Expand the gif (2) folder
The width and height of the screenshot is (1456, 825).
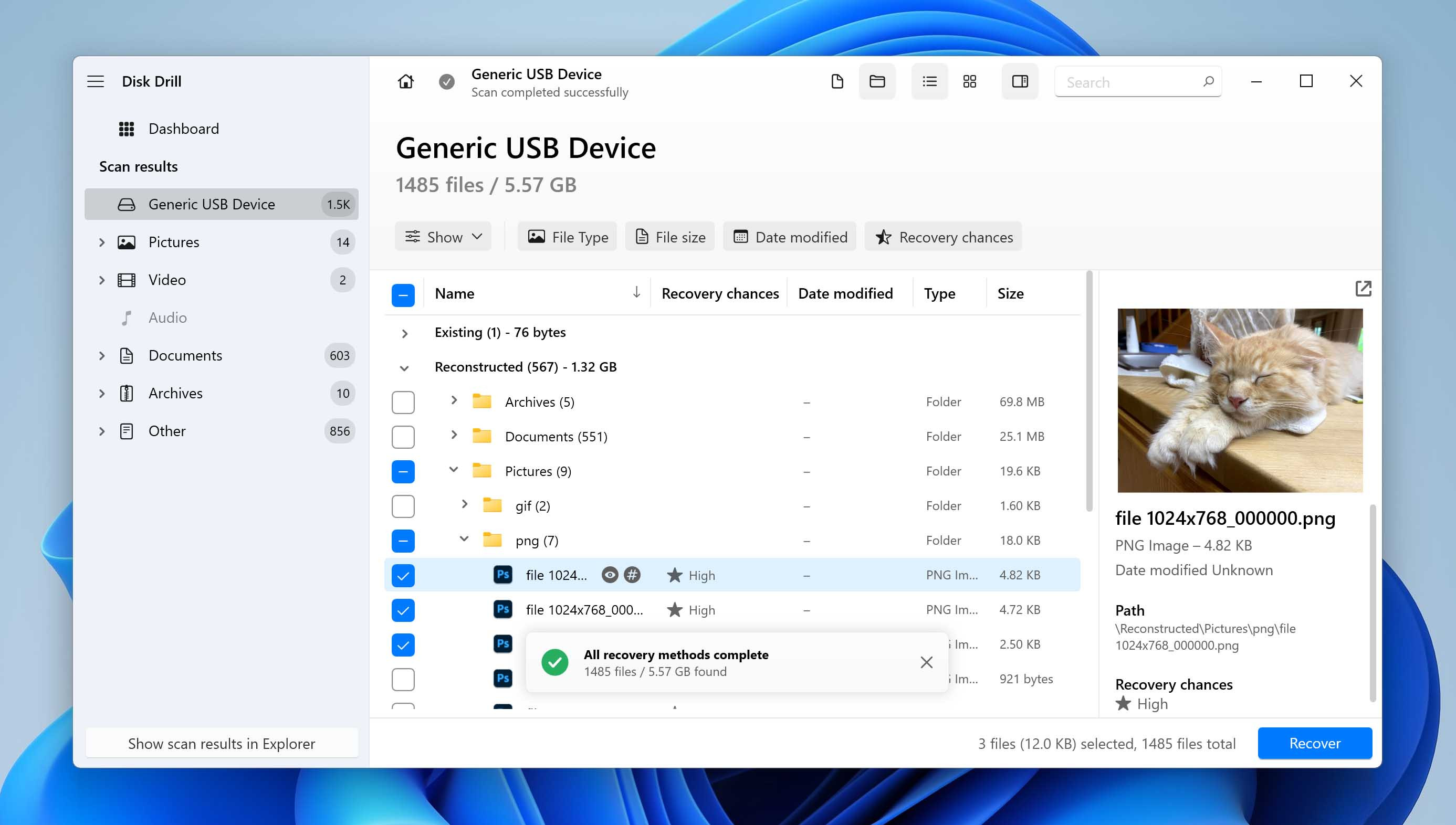tap(464, 504)
